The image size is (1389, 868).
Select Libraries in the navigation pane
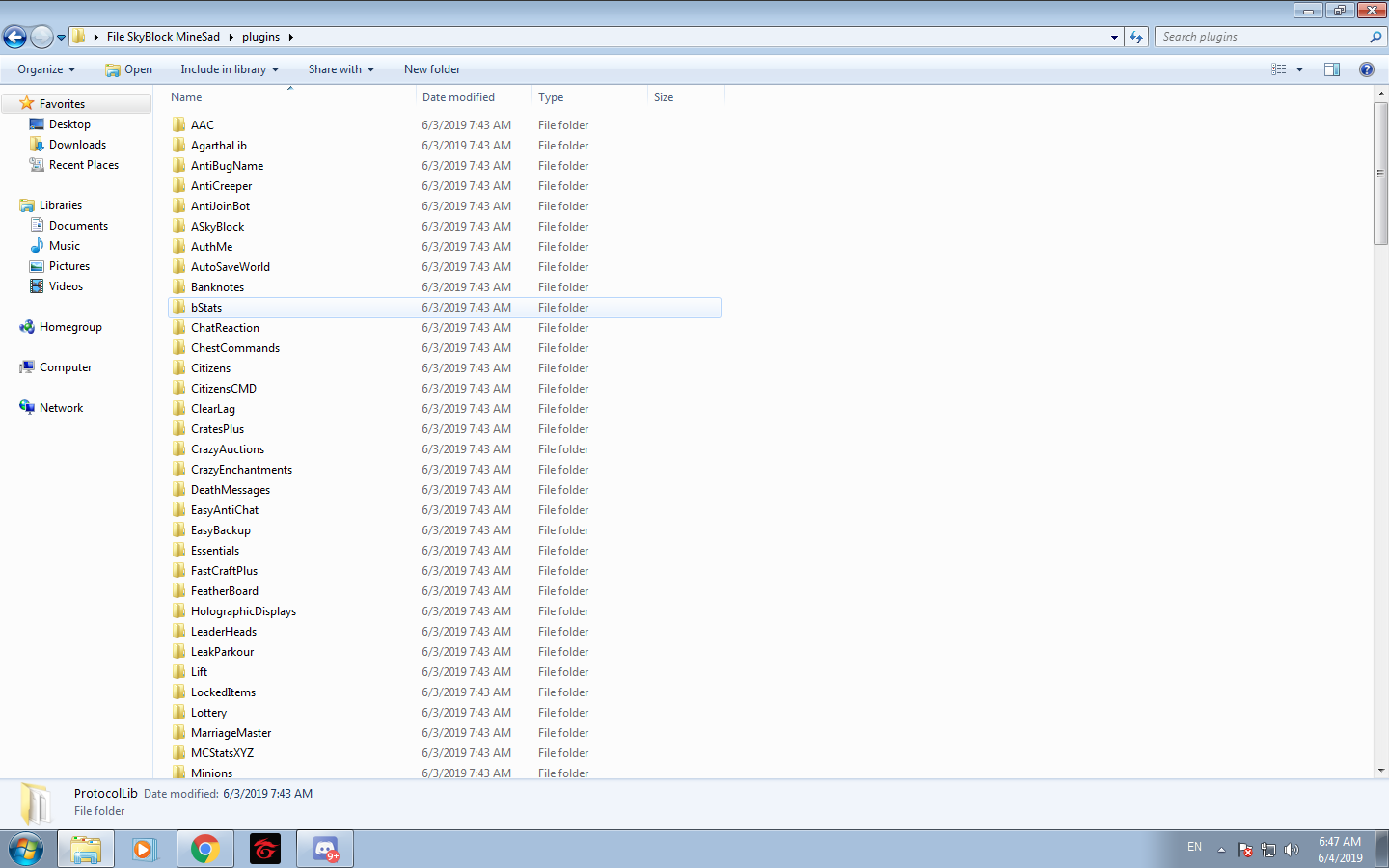tap(60, 205)
